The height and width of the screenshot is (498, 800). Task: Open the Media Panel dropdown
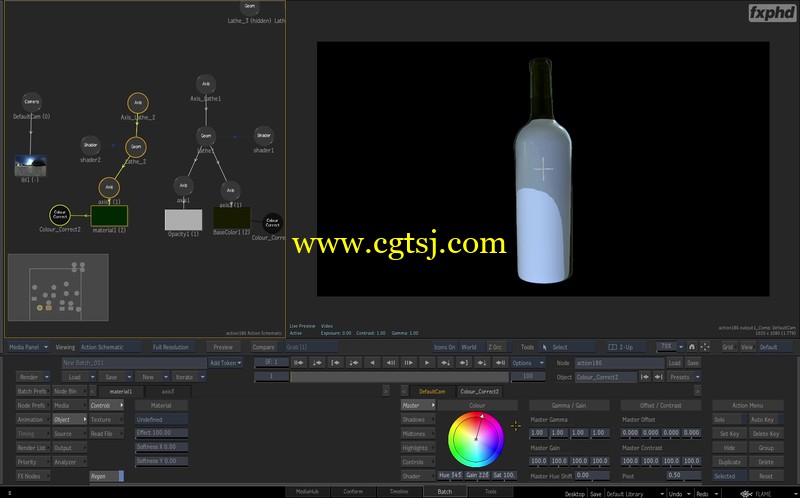(x=28, y=347)
